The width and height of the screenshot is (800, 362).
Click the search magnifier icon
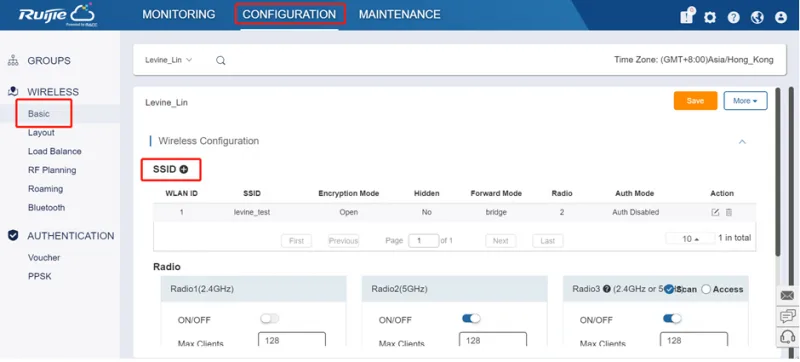tap(220, 60)
